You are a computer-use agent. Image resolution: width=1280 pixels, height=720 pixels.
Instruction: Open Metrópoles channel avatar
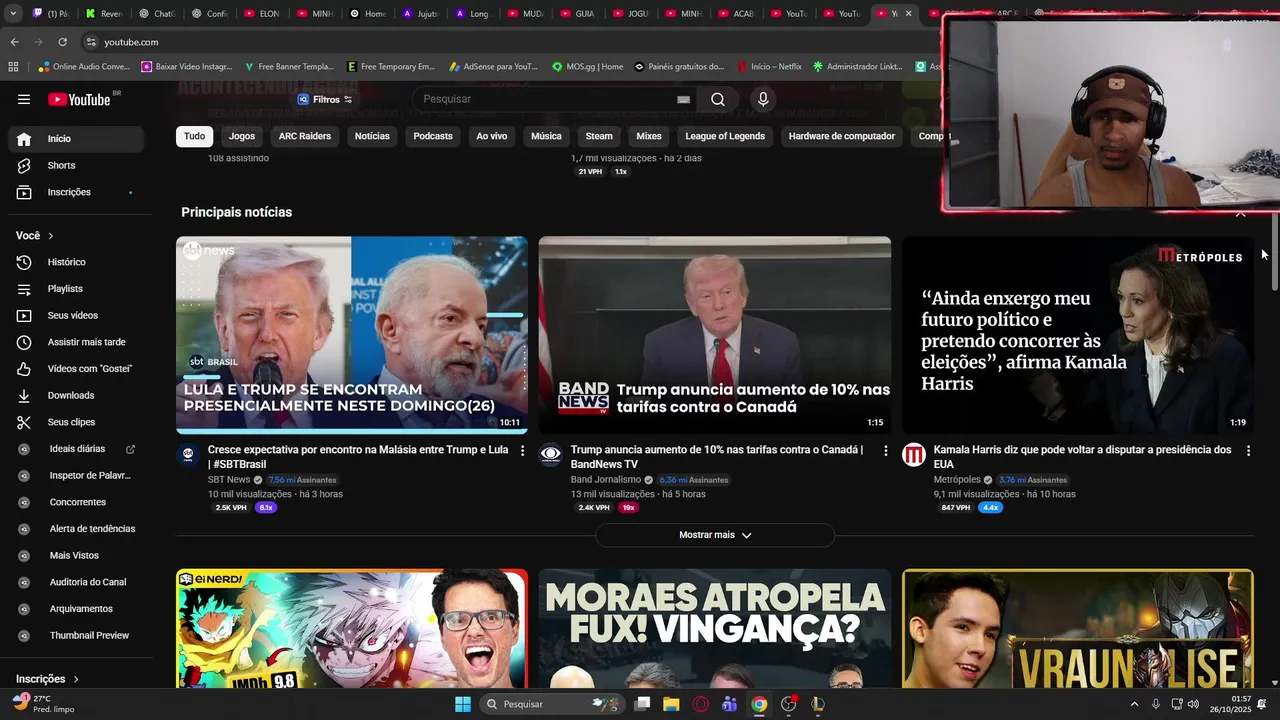(914, 455)
